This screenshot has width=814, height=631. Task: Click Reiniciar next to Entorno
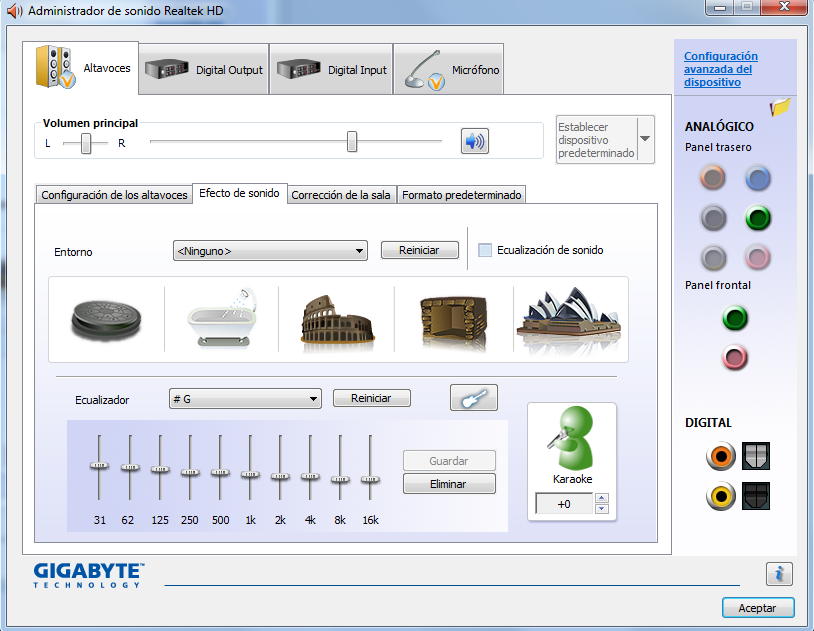pyautogui.click(x=419, y=250)
